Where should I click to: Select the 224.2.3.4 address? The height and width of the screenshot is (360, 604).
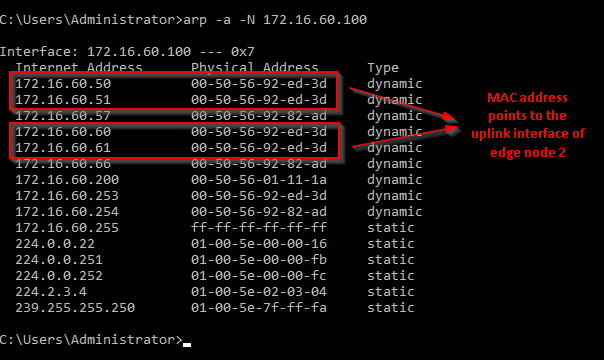click(51, 291)
